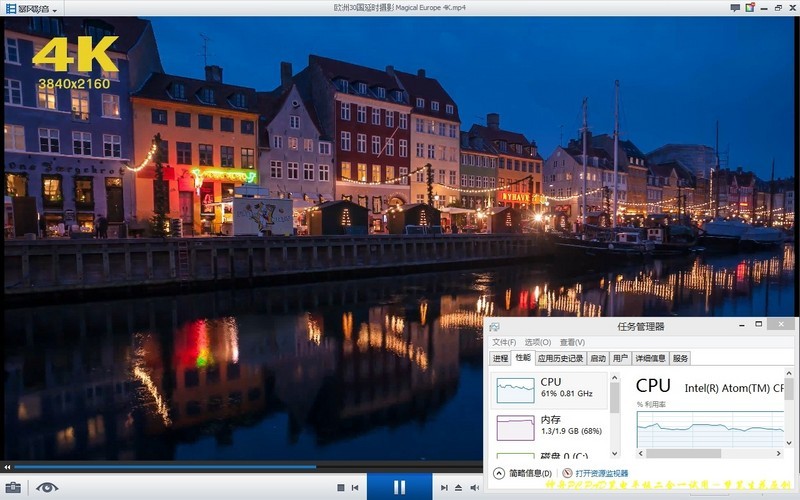Click down arrow of resource list scrollbar
This screenshot has width=800, height=500.
click(x=614, y=453)
